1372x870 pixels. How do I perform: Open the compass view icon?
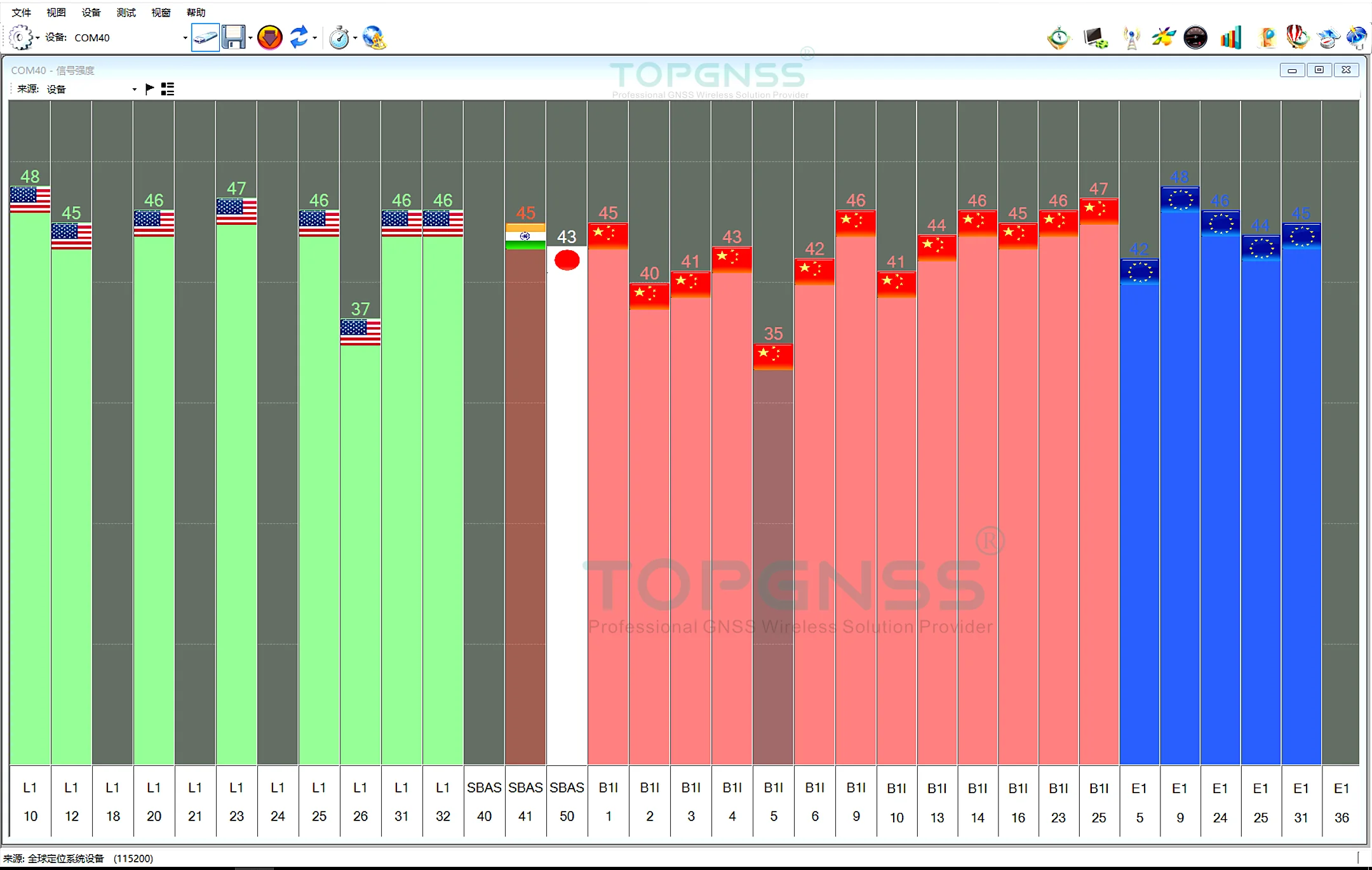click(x=1059, y=38)
